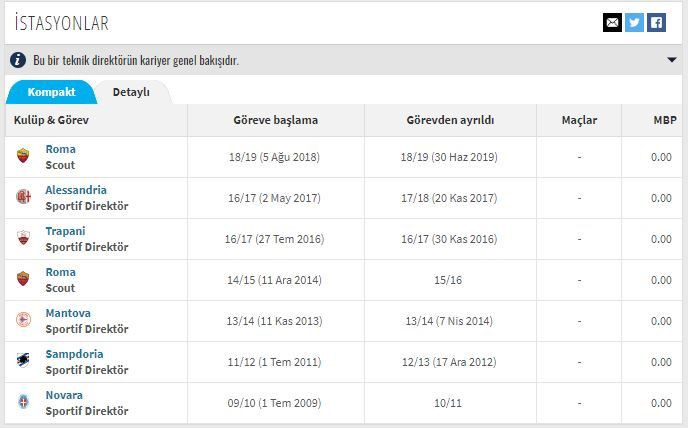Open the Trapani club link

tap(65, 231)
